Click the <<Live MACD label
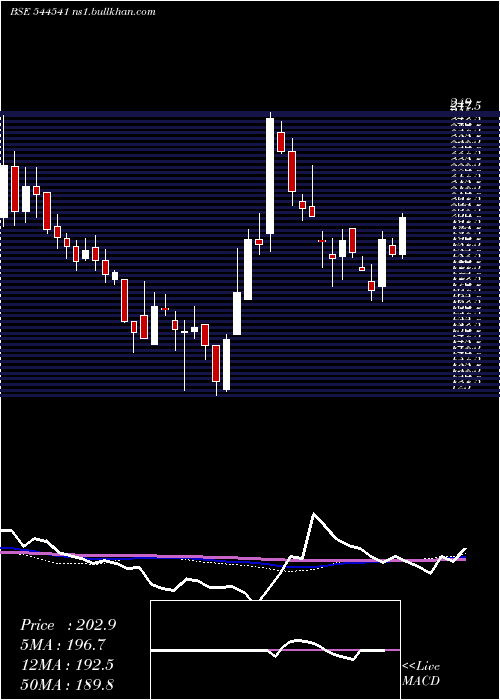500x700 pixels. click(421, 673)
